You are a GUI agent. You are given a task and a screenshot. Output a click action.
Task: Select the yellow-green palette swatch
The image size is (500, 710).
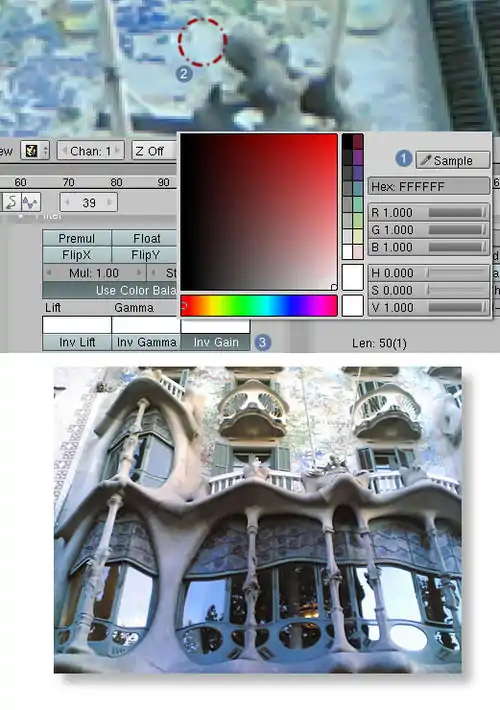click(x=358, y=221)
